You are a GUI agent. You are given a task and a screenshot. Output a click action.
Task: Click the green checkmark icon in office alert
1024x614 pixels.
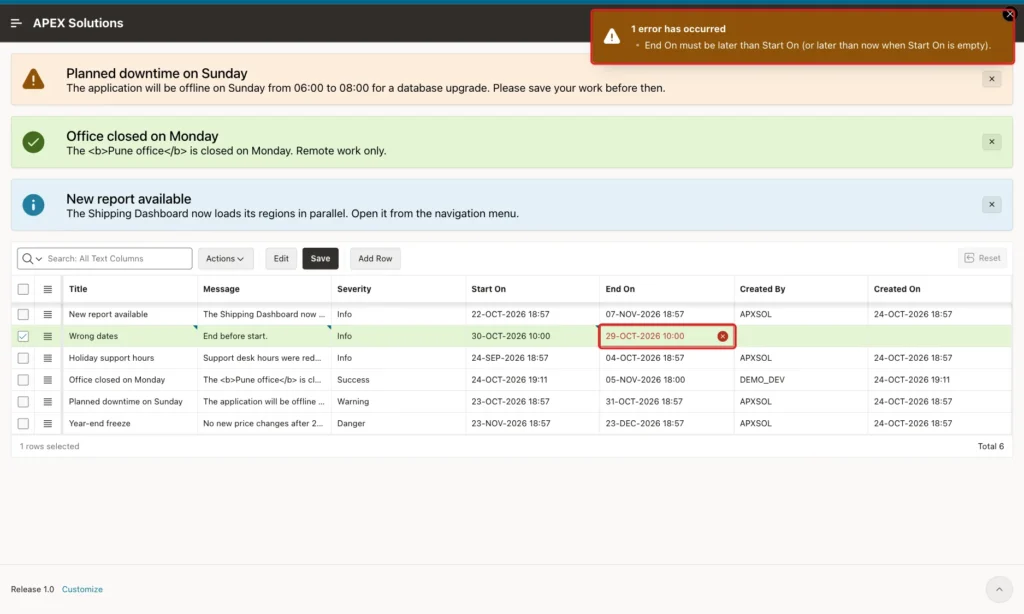click(33, 142)
